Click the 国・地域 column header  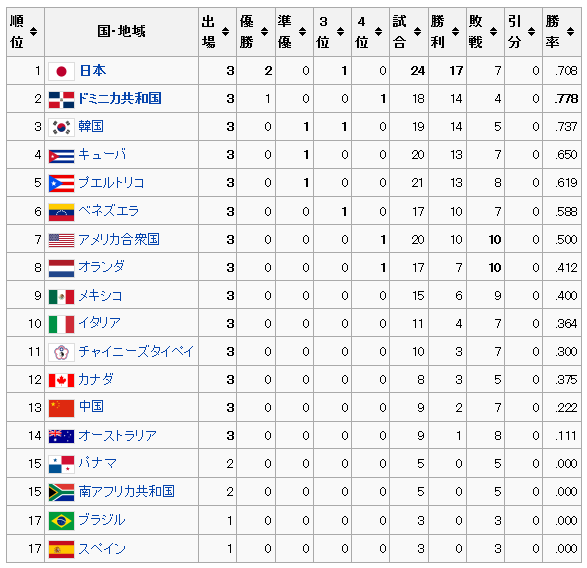click(x=121, y=31)
